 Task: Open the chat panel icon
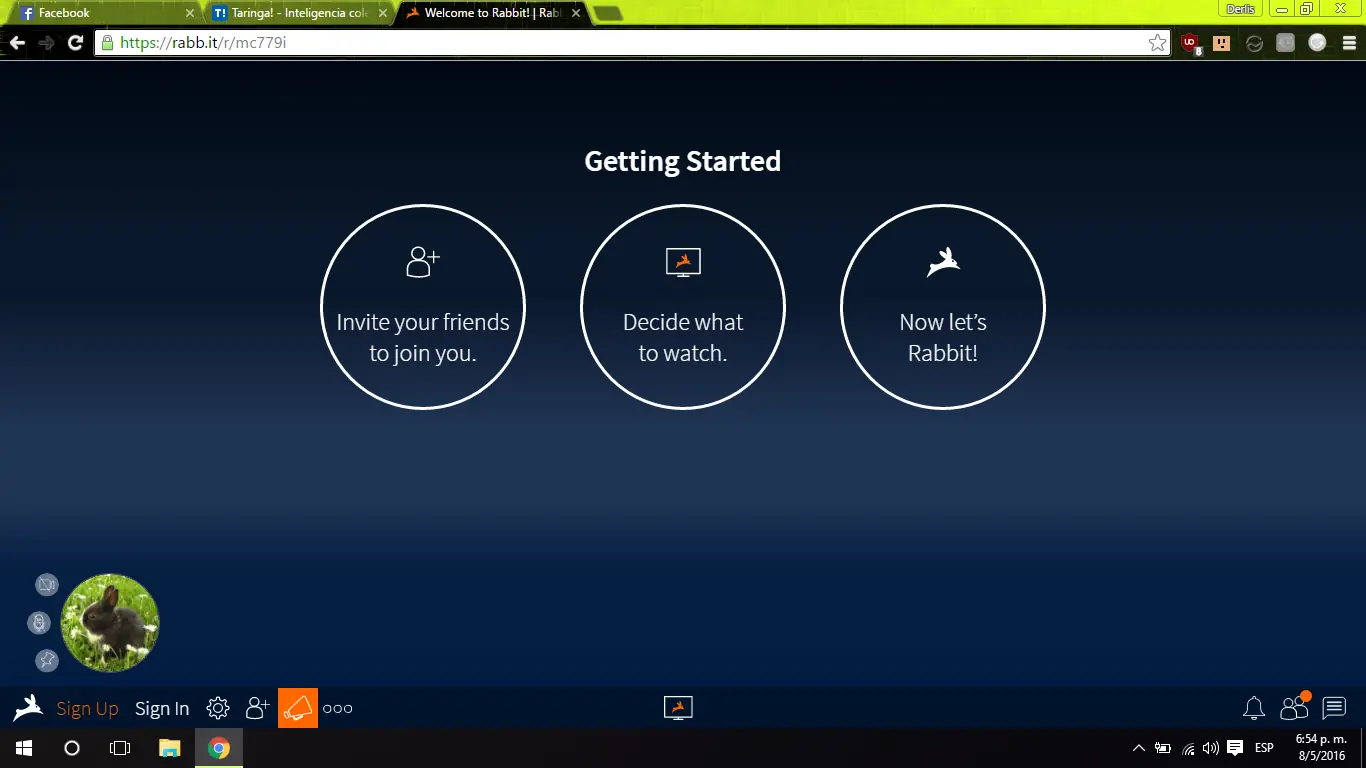(x=1334, y=708)
